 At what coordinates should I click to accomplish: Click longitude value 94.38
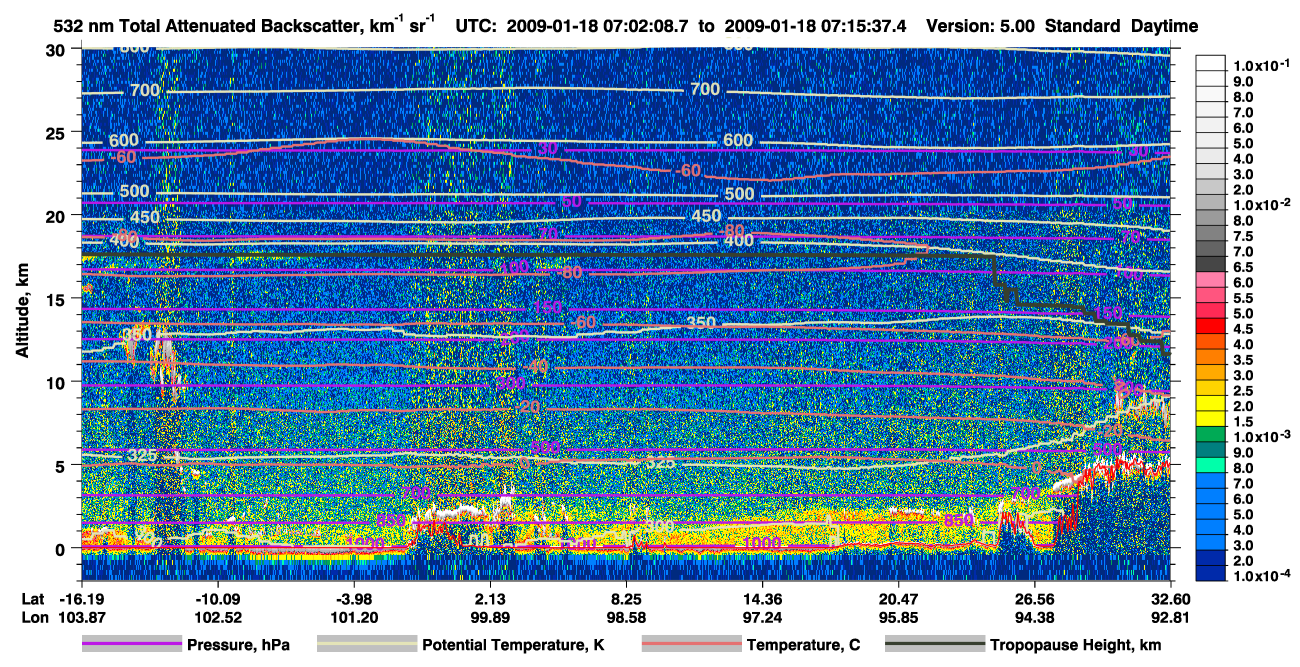(1035, 617)
